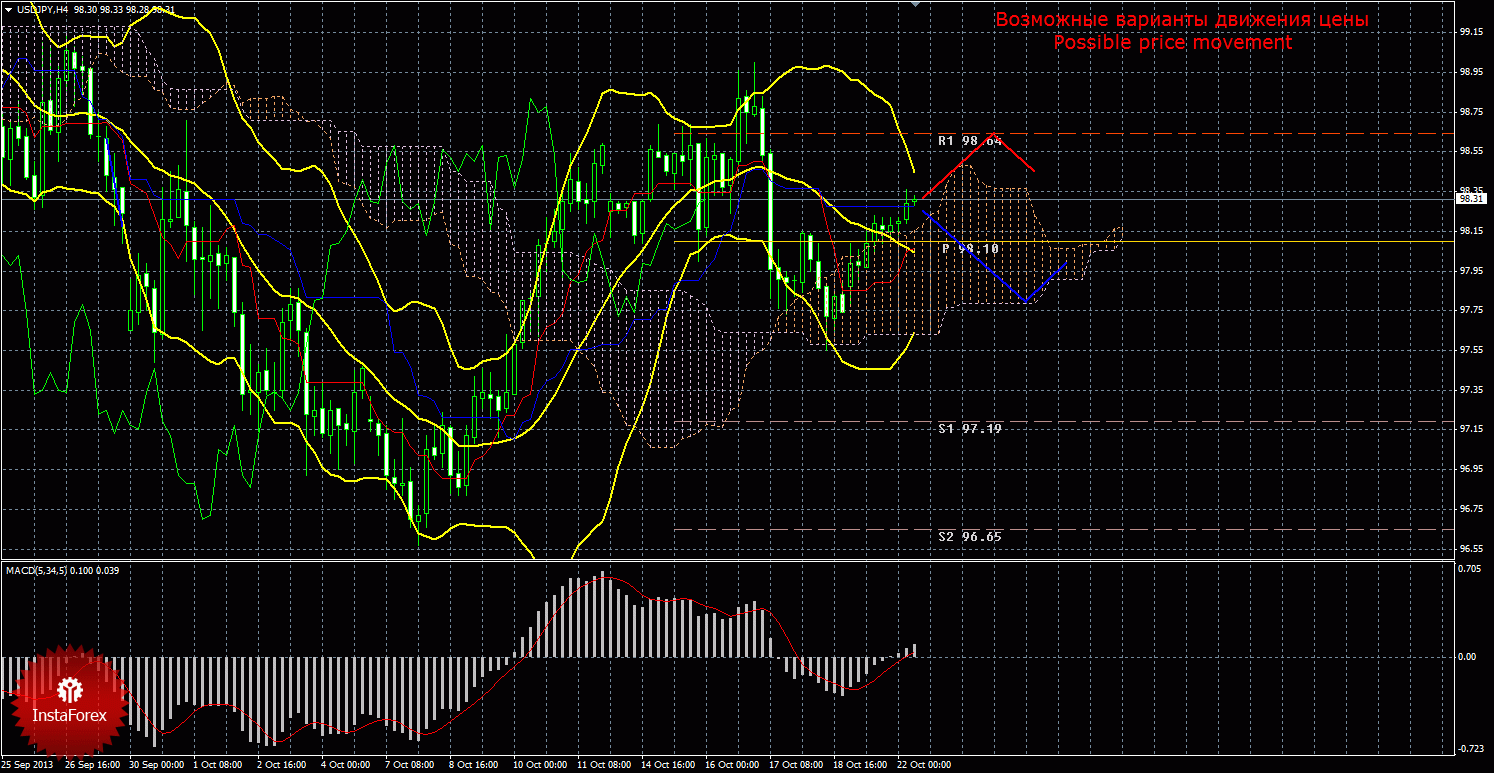Image resolution: width=1494 pixels, height=773 pixels.
Task: Click the 30 Sep 00:00 time label
Action: point(156,765)
